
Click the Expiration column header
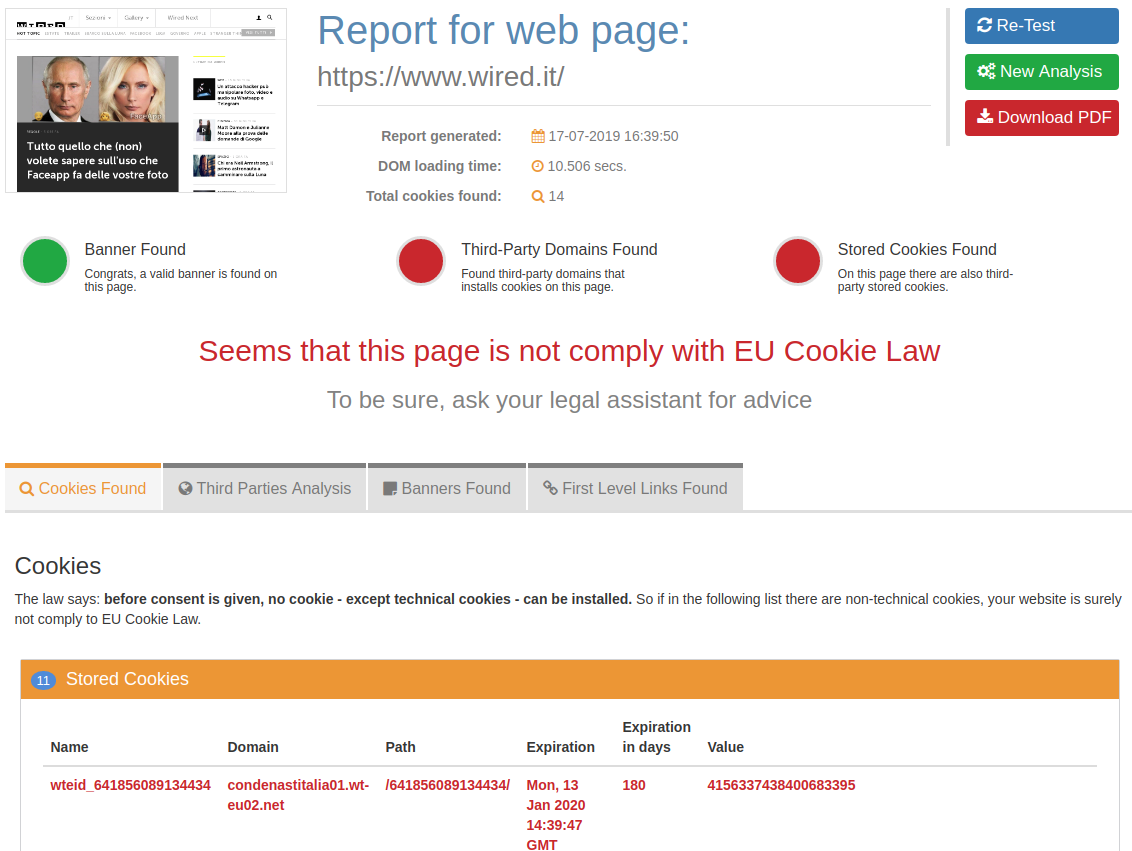560,747
